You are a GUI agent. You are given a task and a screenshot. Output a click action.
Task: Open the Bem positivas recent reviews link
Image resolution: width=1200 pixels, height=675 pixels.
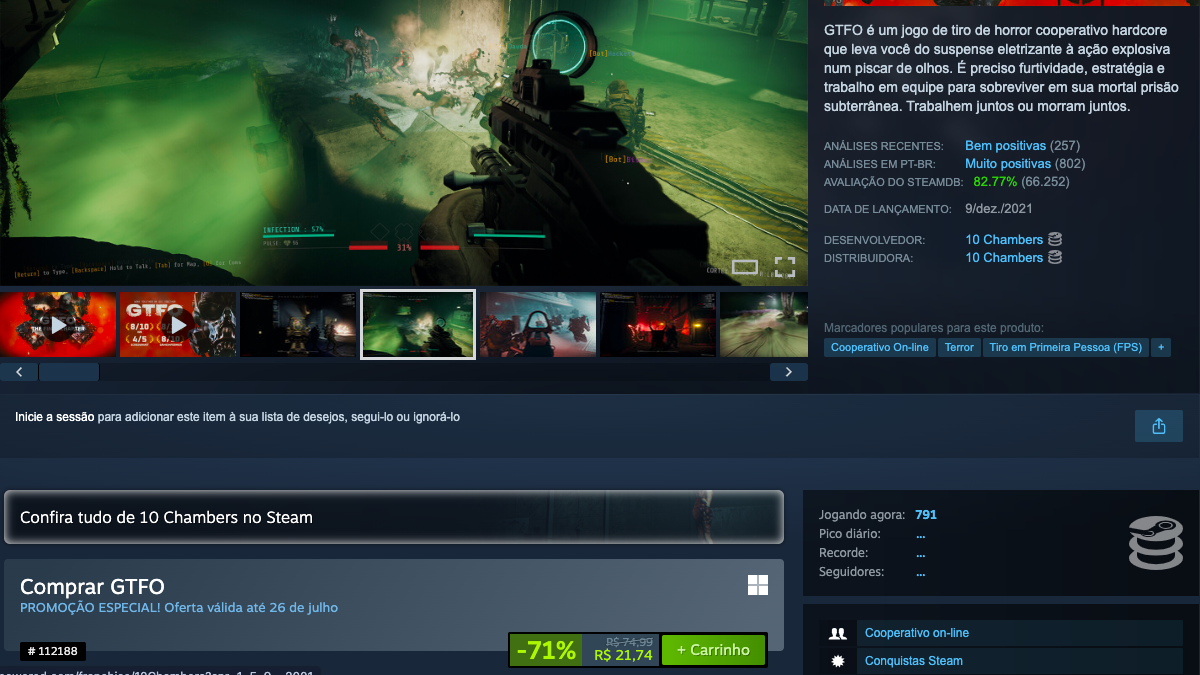pyautogui.click(x=1005, y=146)
